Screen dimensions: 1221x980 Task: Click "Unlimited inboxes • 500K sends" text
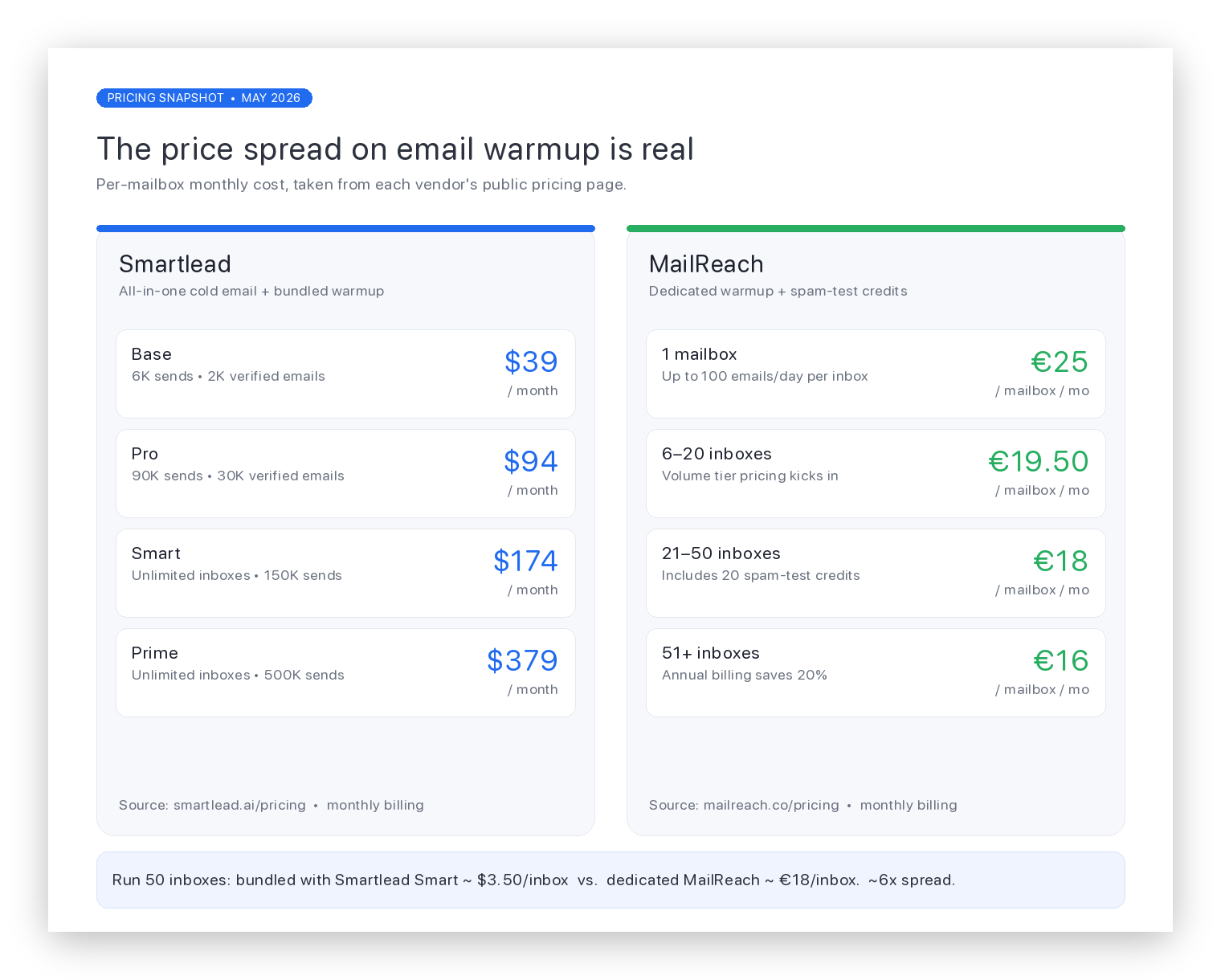pos(238,675)
